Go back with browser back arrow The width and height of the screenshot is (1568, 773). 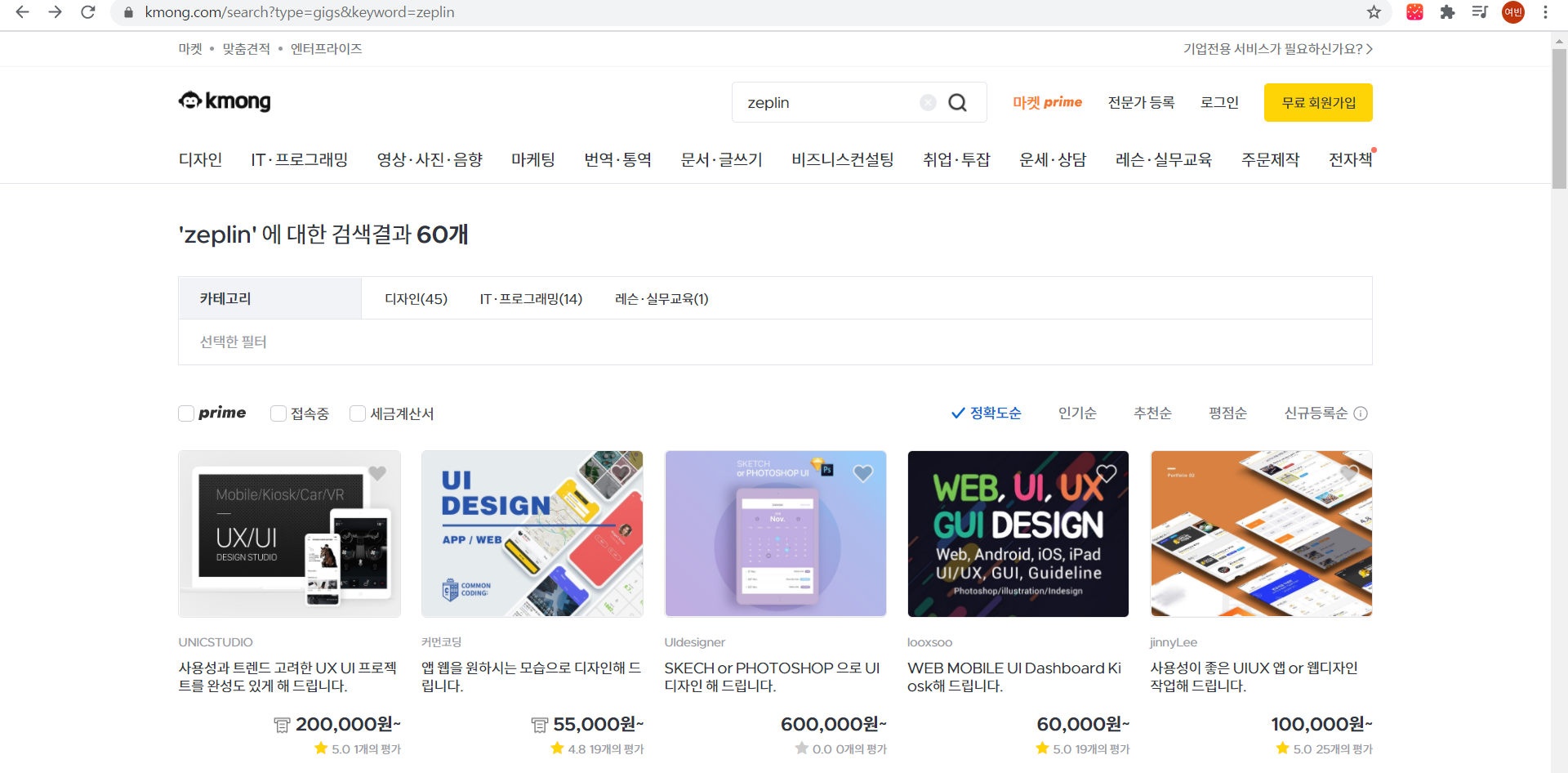click(22, 12)
